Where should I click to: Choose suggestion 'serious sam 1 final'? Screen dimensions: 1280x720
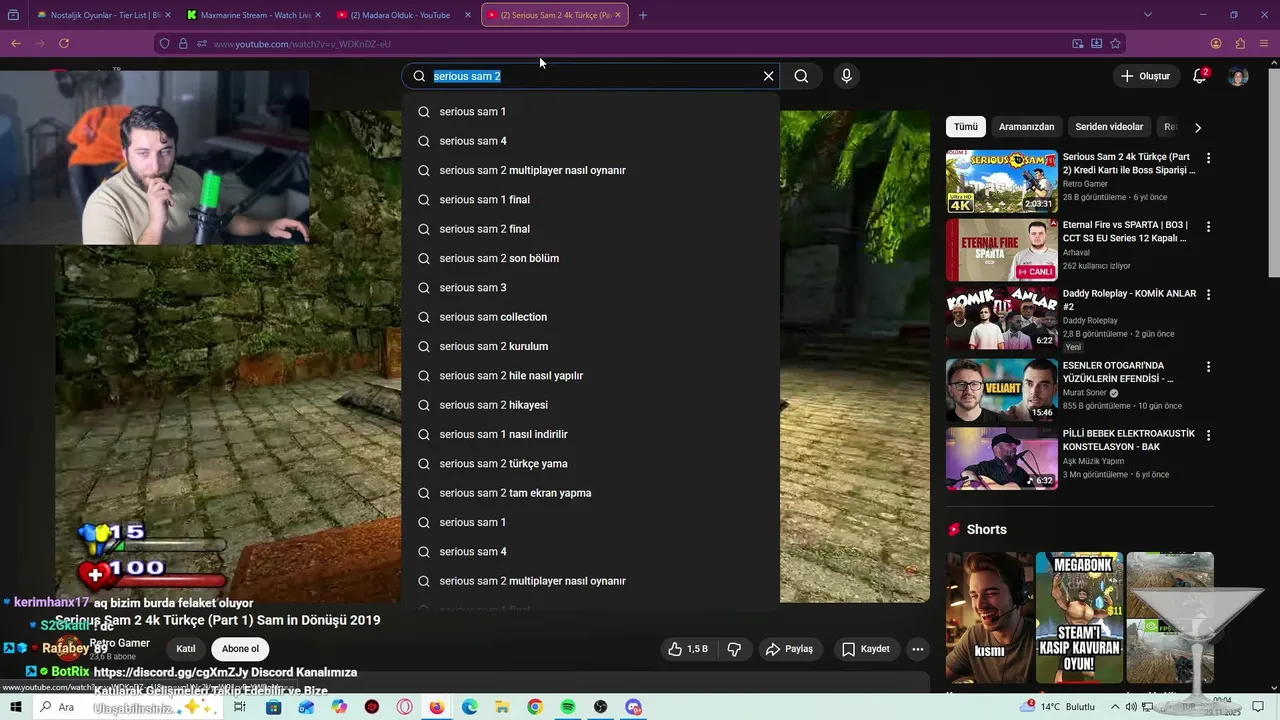590,200
